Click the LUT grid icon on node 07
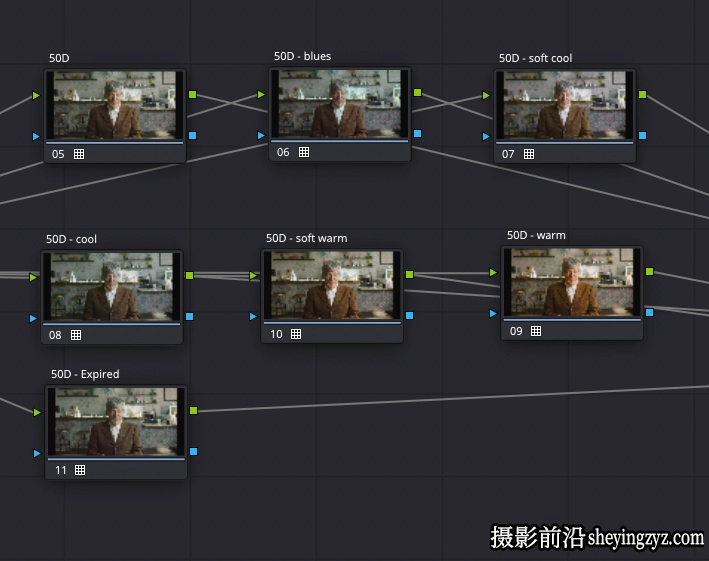The height and width of the screenshot is (561, 709). (x=529, y=154)
